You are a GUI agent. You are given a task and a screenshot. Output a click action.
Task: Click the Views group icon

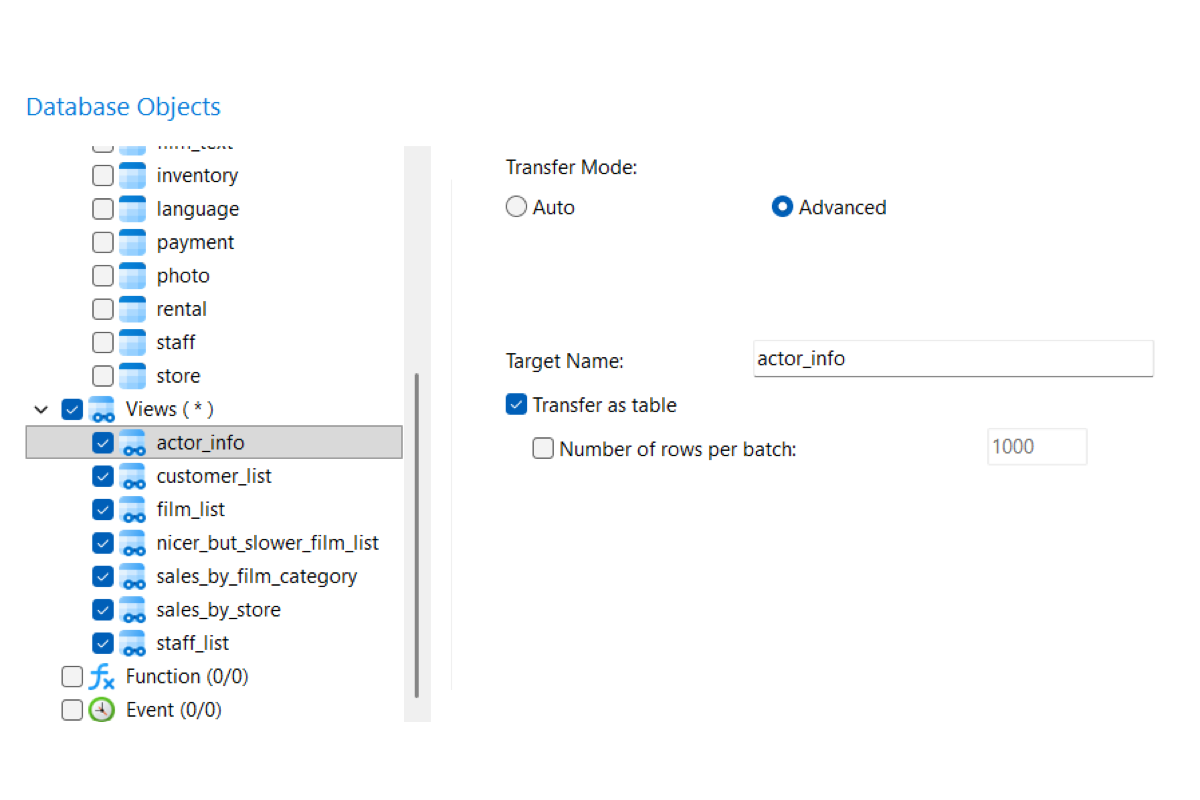(x=102, y=409)
